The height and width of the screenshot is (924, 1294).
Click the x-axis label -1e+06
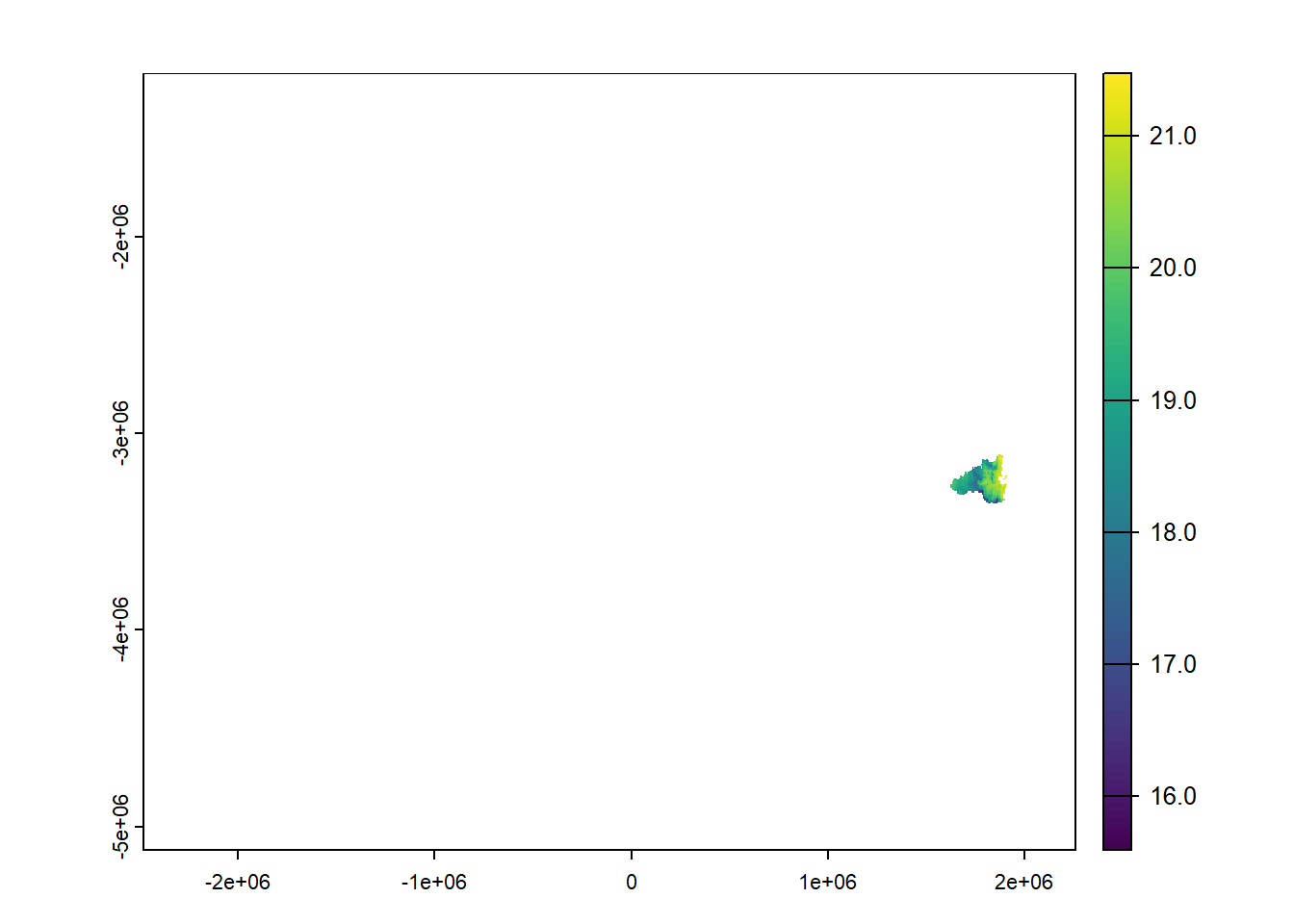coord(434,882)
